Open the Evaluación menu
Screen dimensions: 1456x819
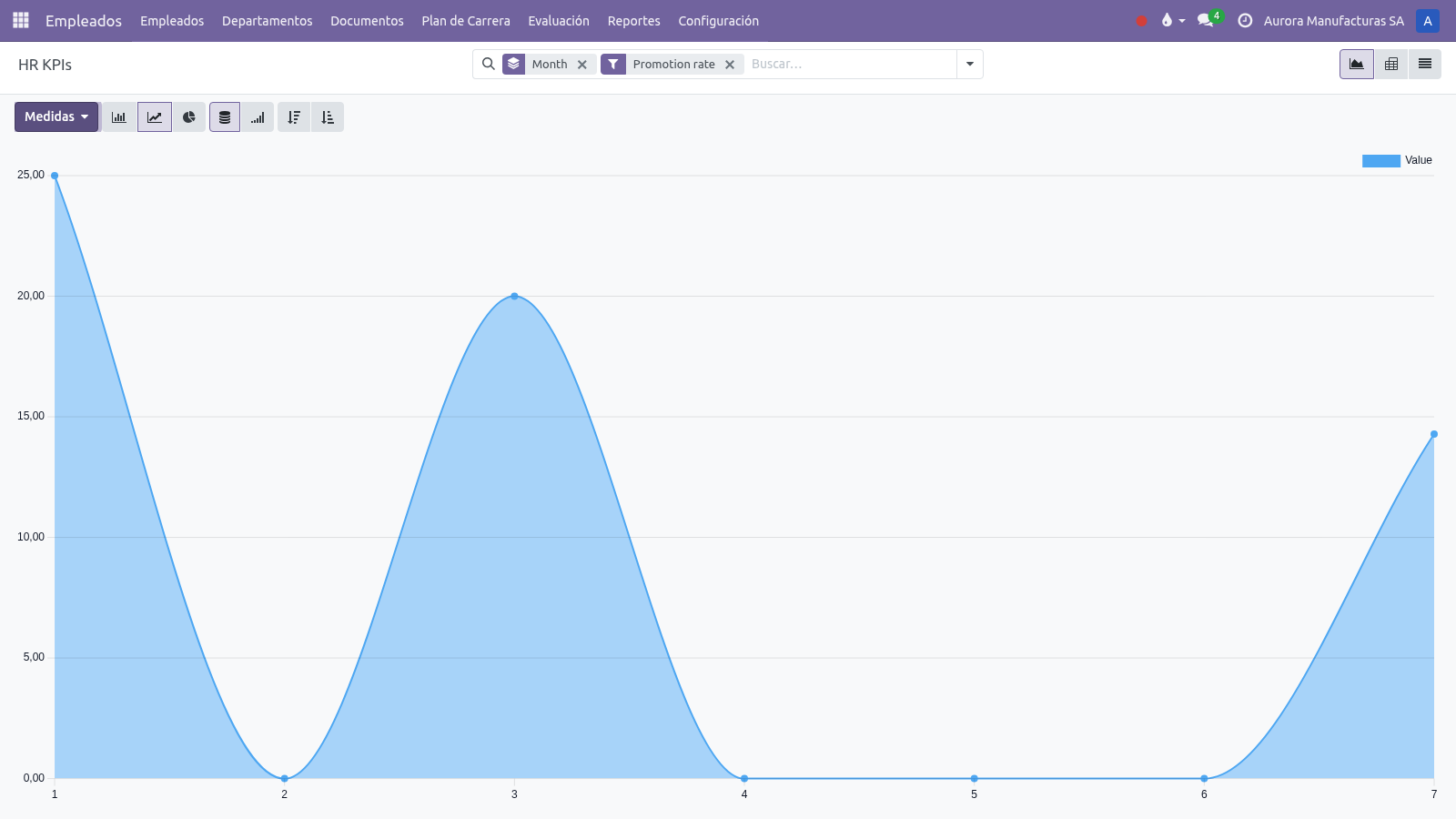point(559,20)
